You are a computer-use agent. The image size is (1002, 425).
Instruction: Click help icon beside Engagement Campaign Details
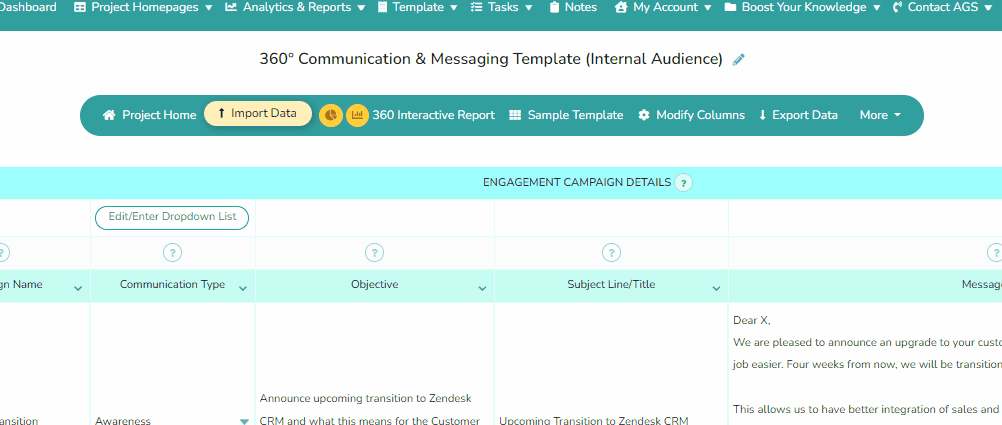(684, 183)
